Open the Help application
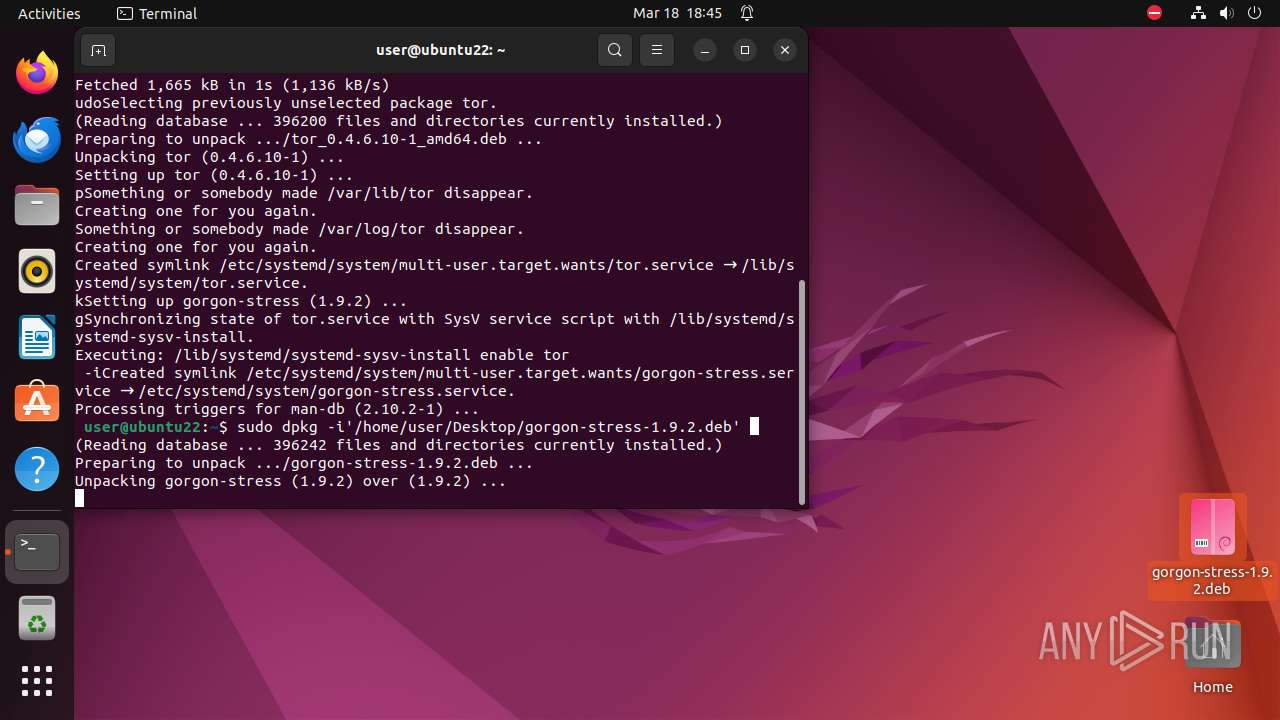1280x720 pixels. tap(37, 469)
